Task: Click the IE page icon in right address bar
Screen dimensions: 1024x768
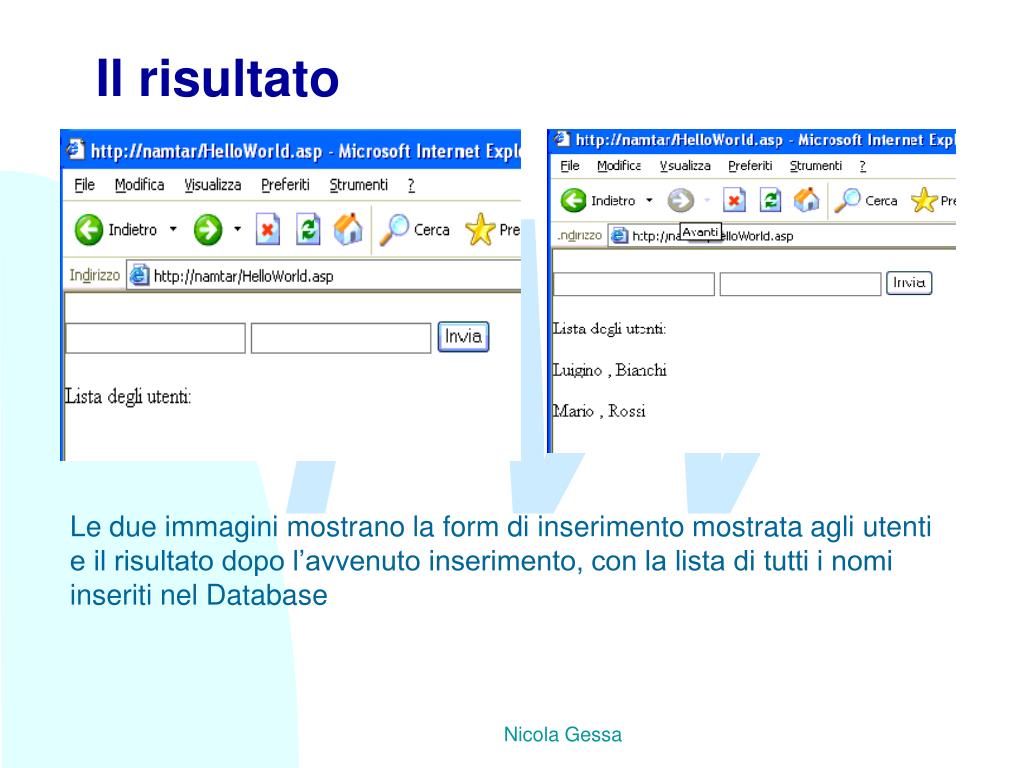Action: [619, 236]
